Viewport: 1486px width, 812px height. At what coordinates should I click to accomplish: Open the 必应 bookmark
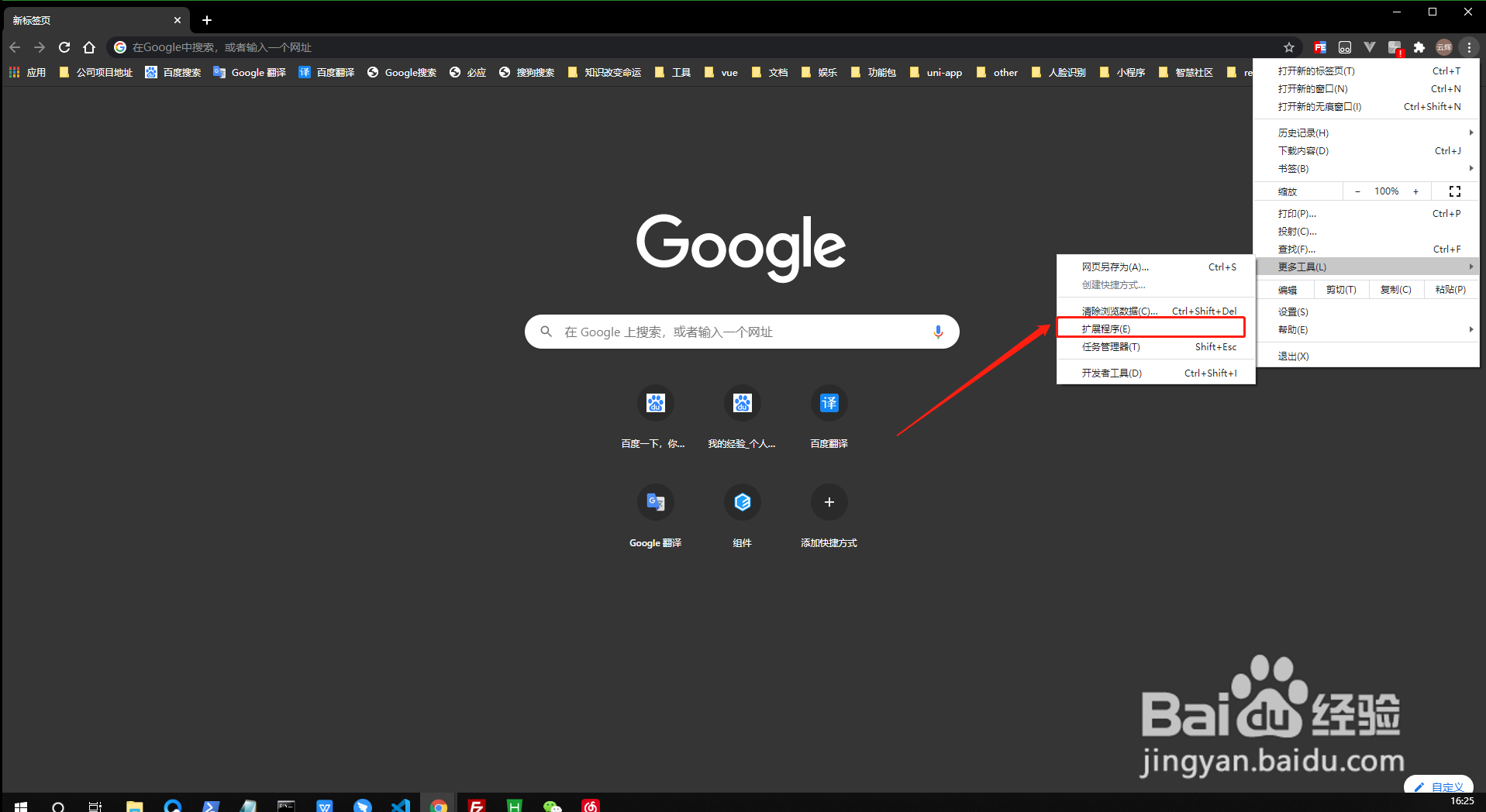467,72
